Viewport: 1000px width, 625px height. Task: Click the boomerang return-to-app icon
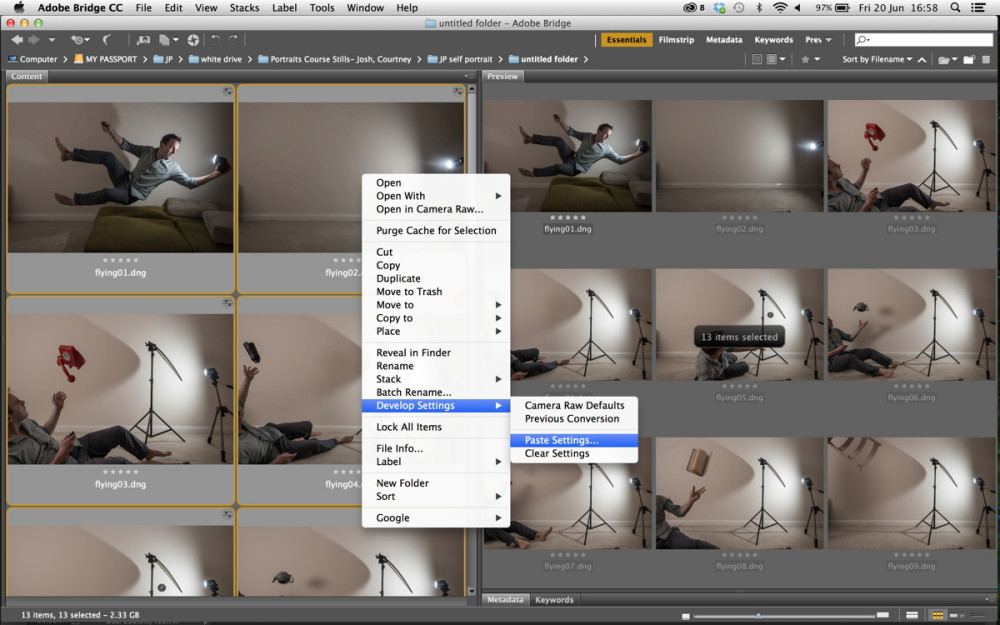click(107, 40)
